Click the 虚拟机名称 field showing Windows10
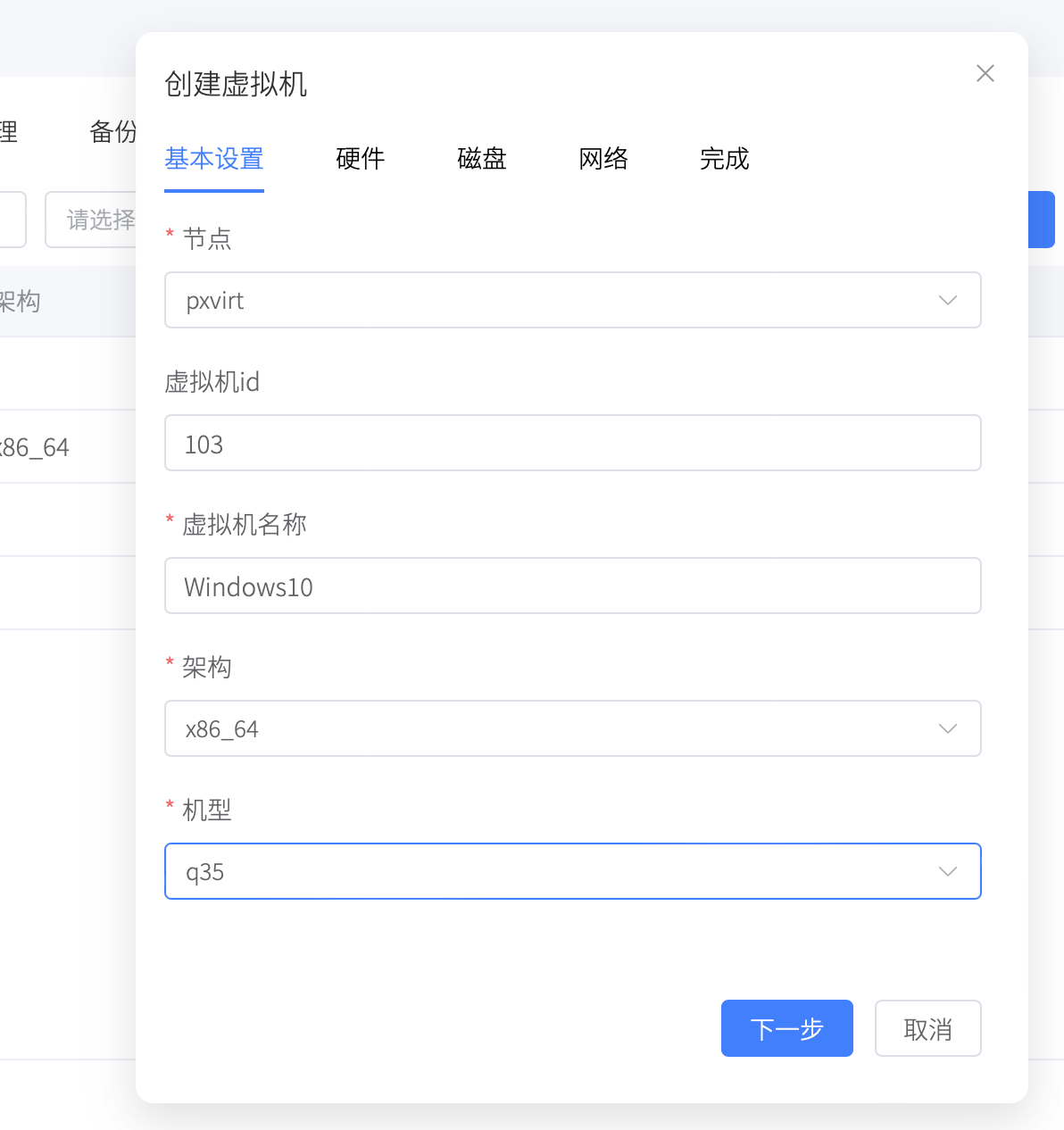The height and width of the screenshot is (1130, 1064). point(572,586)
